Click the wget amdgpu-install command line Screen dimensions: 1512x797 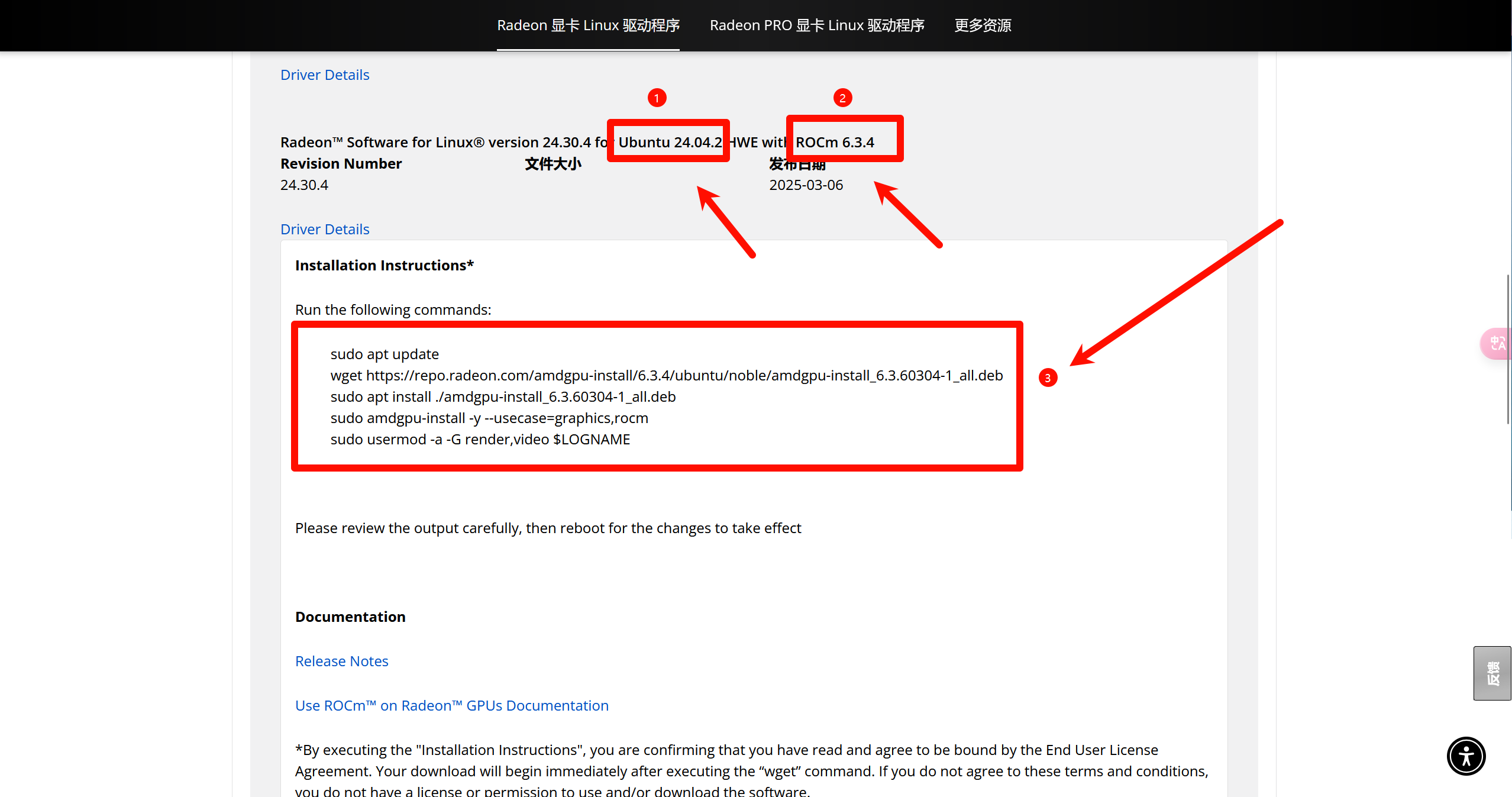(x=666, y=375)
